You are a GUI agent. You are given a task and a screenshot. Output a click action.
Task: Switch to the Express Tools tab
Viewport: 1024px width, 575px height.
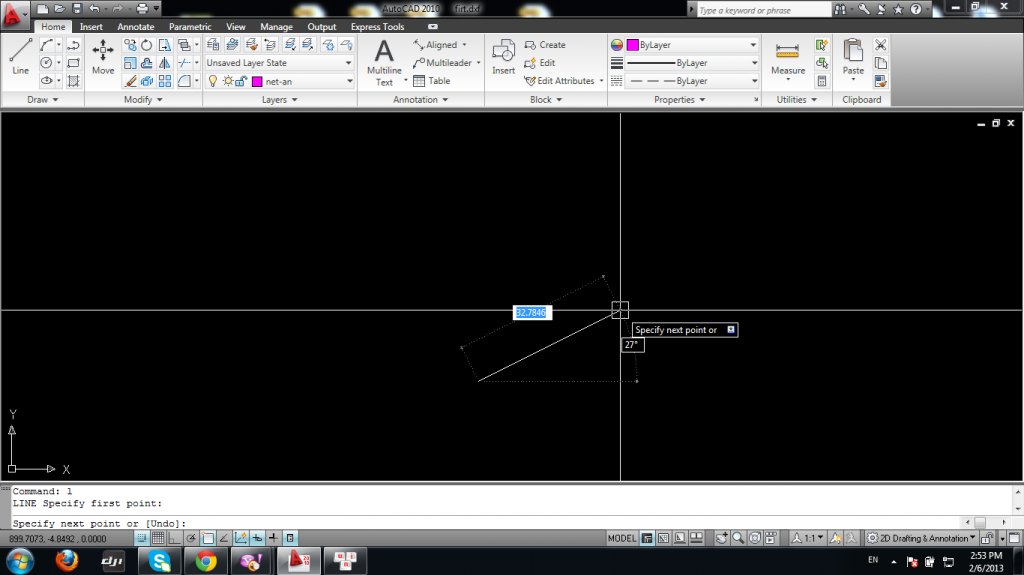pyautogui.click(x=377, y=27)
